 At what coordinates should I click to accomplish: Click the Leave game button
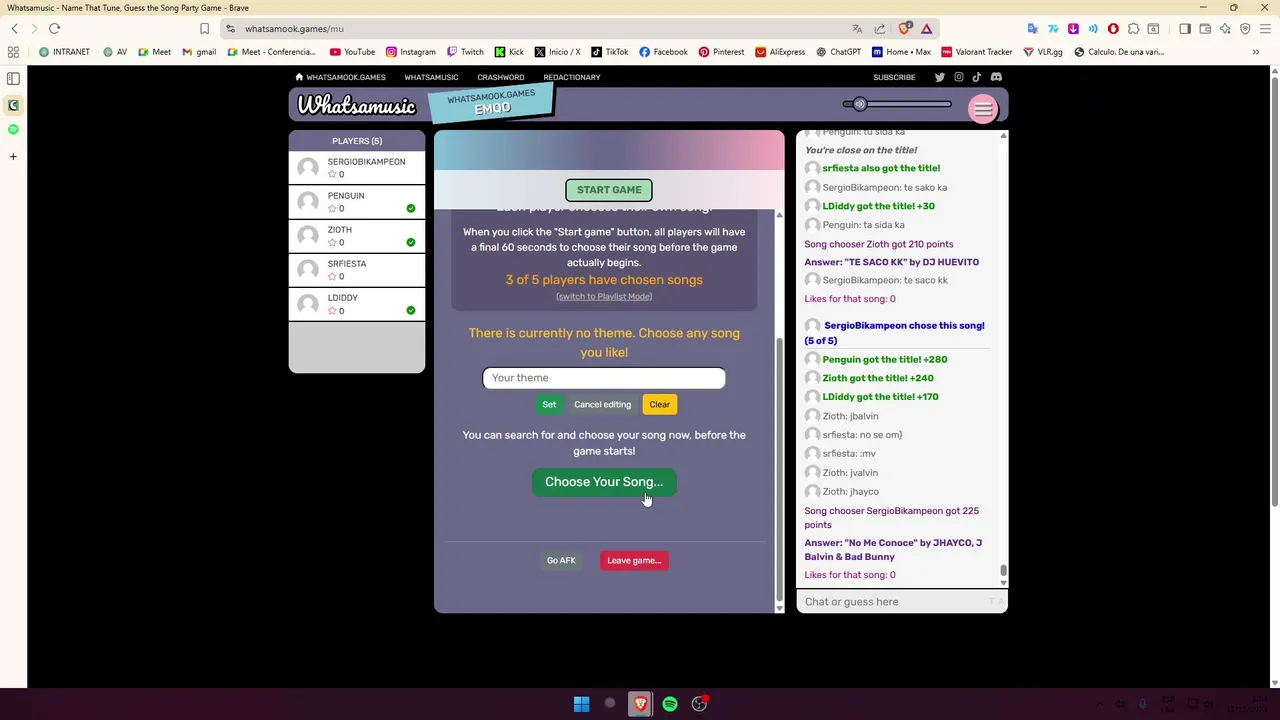tap(634, 560)
